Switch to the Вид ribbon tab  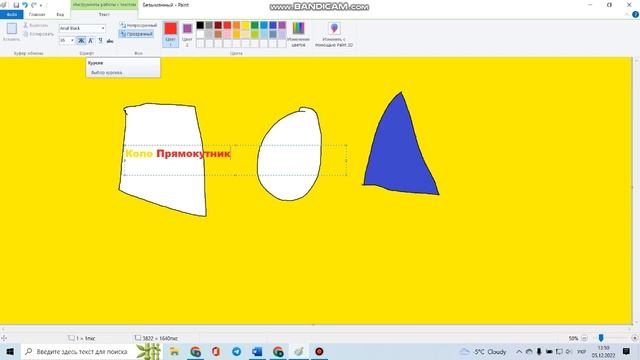pyautogui.click(x=60, y=14)
